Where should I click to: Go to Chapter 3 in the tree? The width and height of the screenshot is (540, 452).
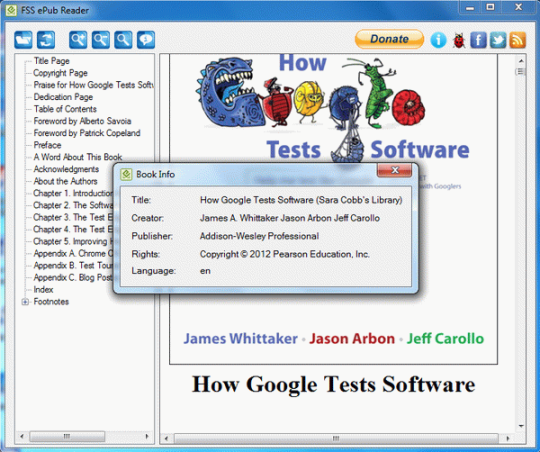73,217
